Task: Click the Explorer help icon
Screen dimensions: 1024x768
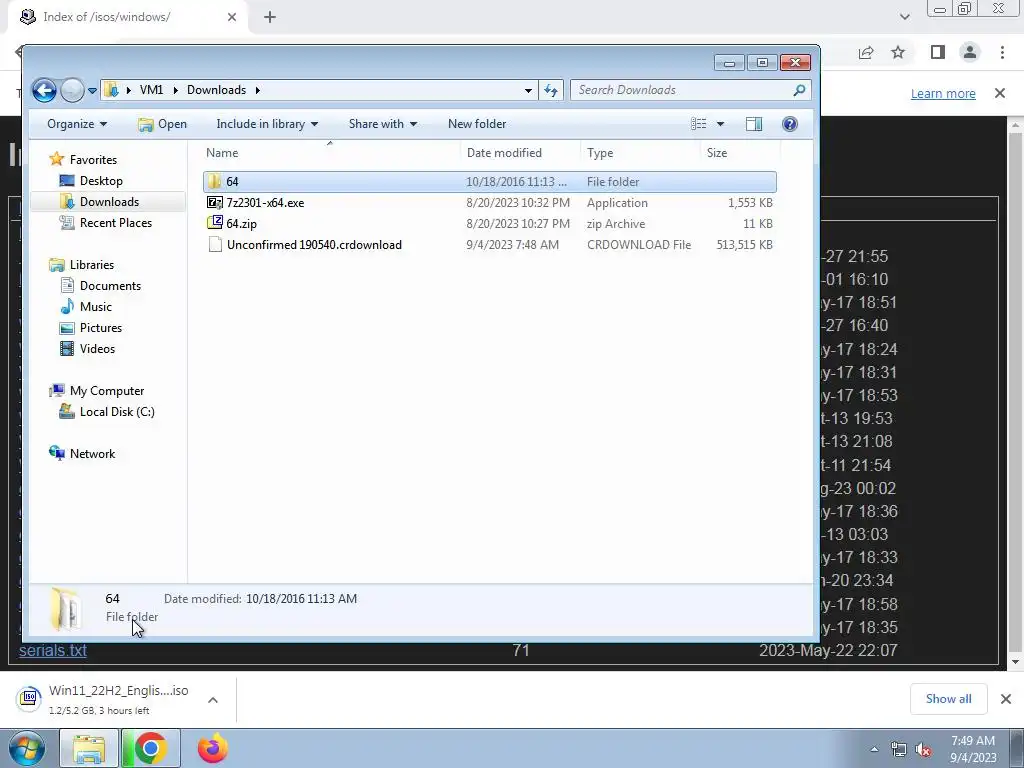Action: coord(790,124)
